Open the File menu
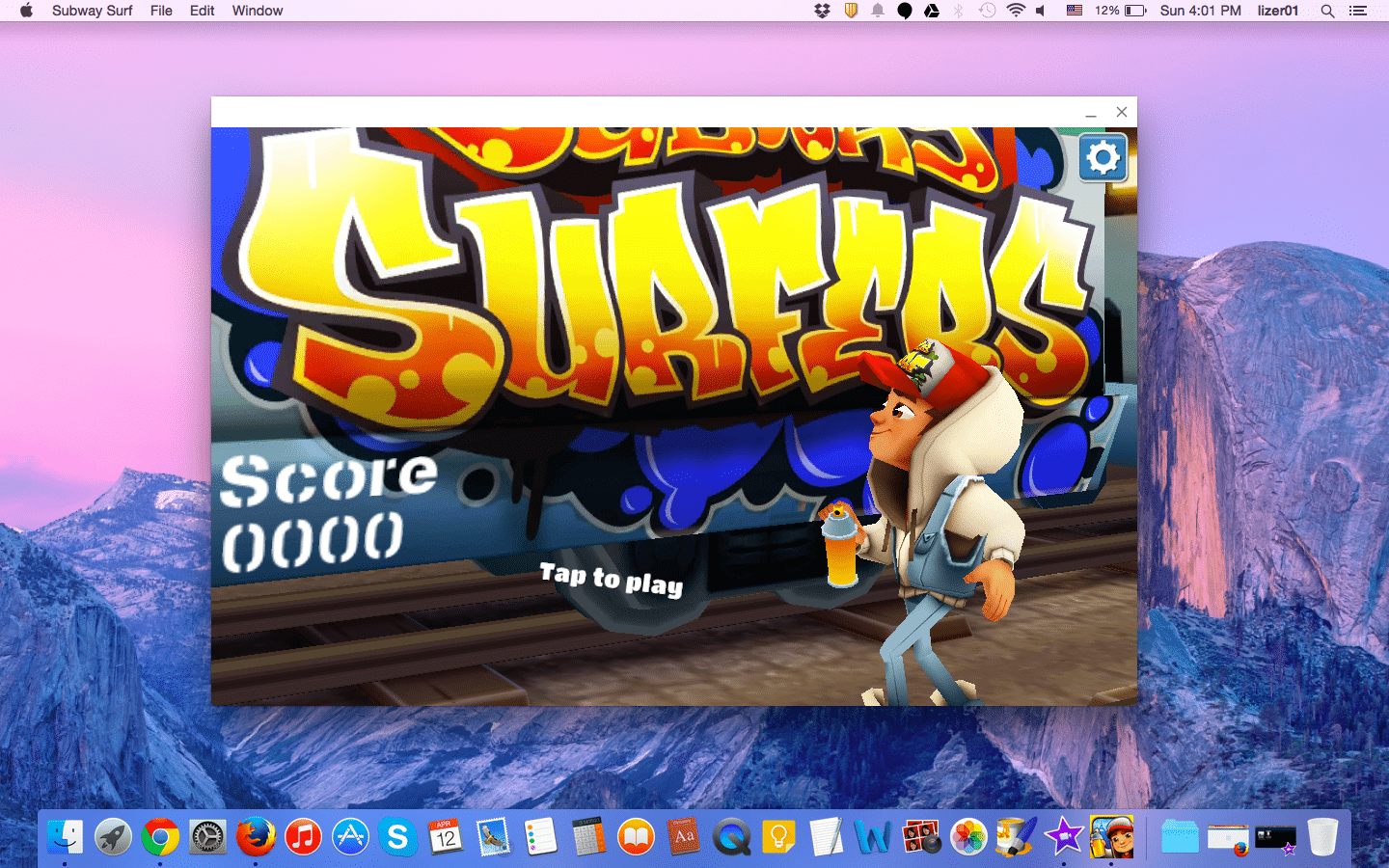 pyautogui.click(x=161, y=11)
